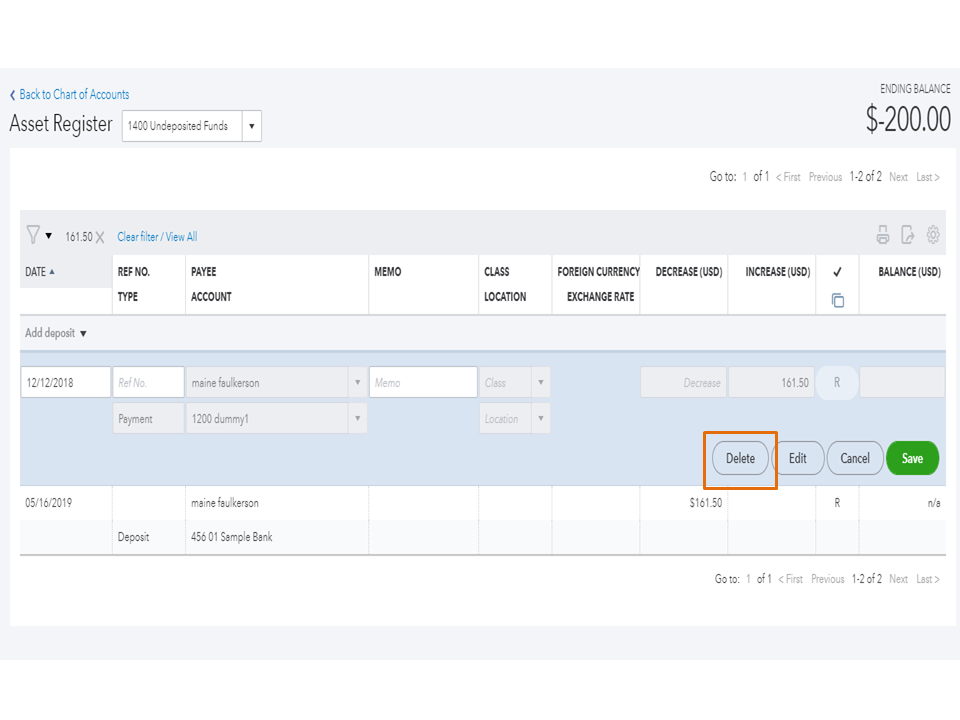
Task: Sort by the DATE column header
Action: [40, 272]
